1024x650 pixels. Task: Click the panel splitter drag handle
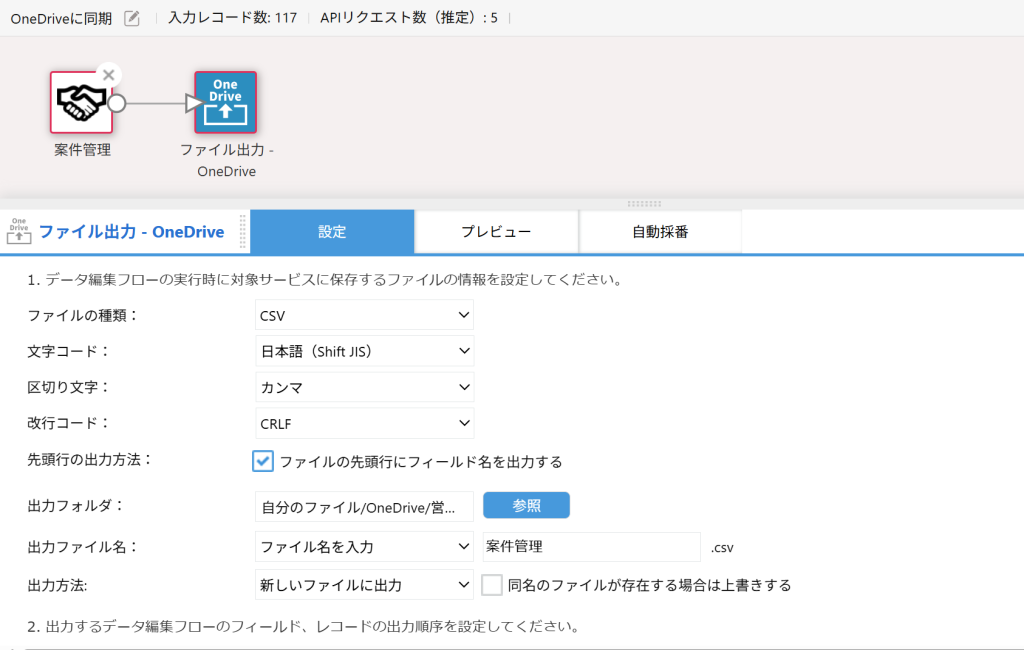click(644, 204)
